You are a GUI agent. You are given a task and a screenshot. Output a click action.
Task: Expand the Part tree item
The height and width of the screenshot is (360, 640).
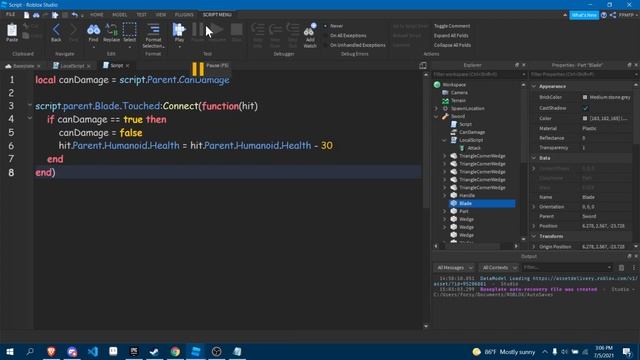[x=444, y=211]
